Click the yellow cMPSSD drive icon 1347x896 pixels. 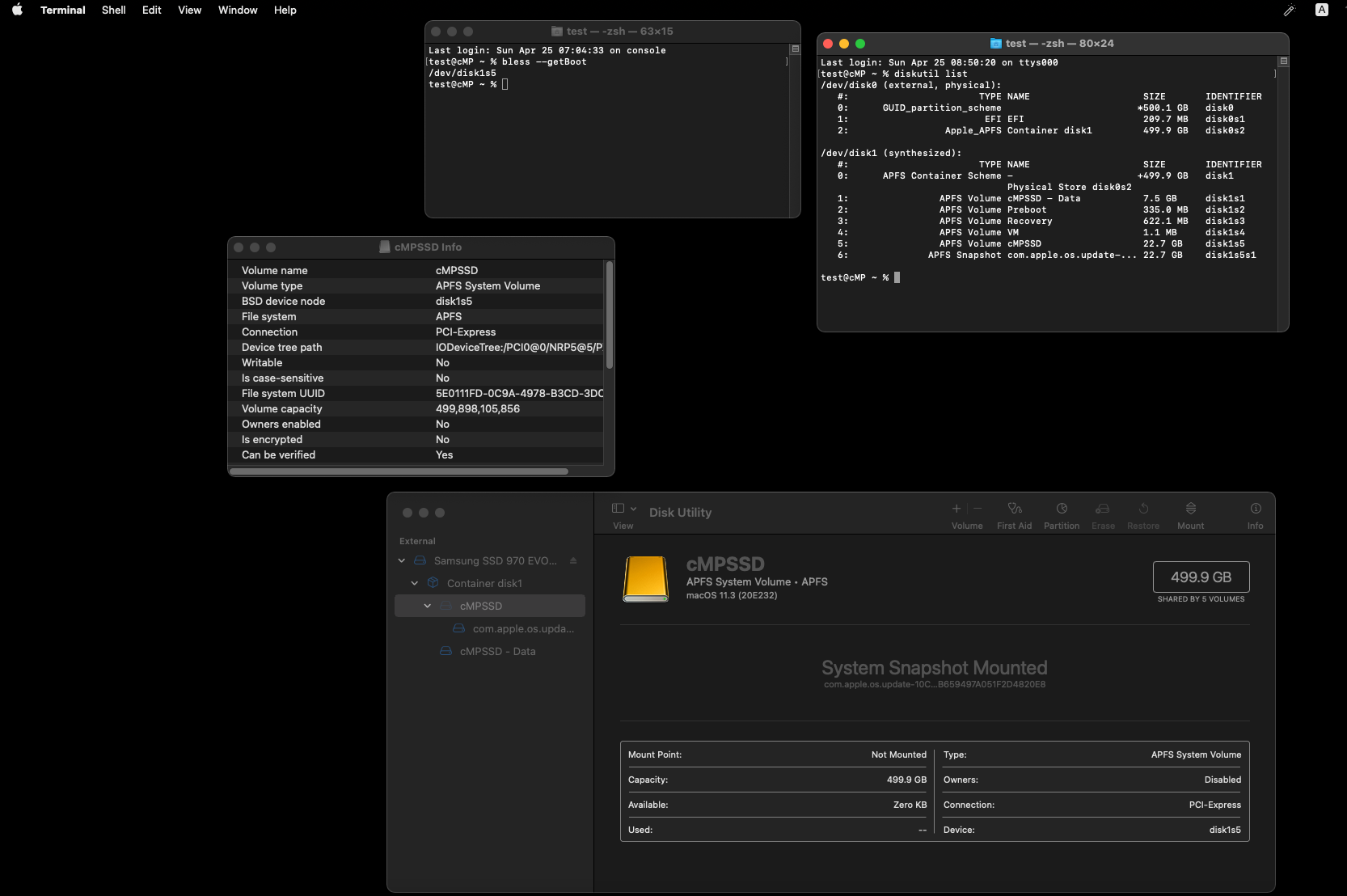645,579
